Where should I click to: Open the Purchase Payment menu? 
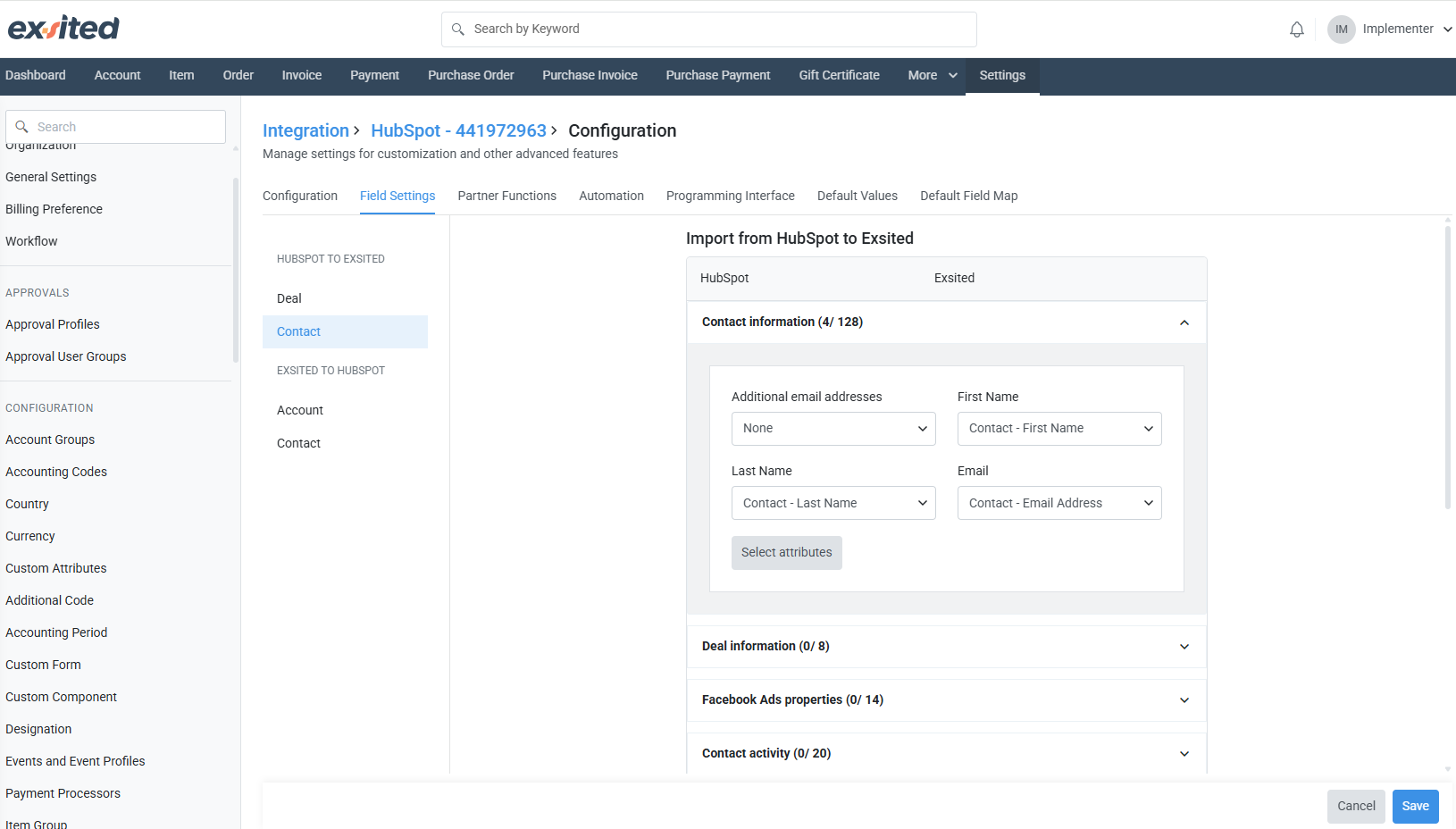pyautogui.click(x=718, y=75)
